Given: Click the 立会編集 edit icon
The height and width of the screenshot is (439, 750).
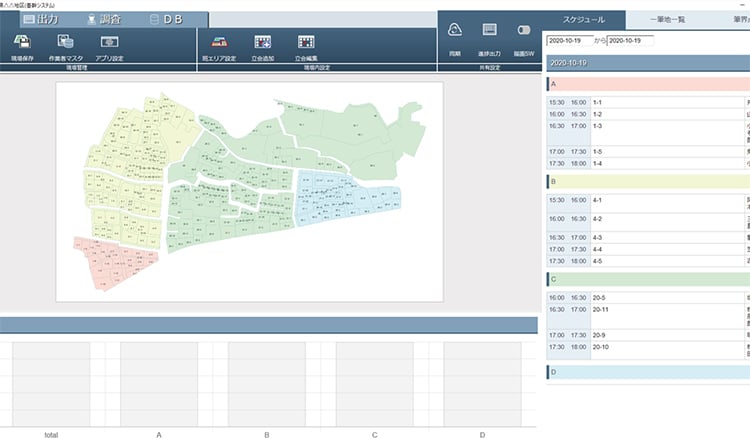Looking at the screenshot, I should pos(306,42).
